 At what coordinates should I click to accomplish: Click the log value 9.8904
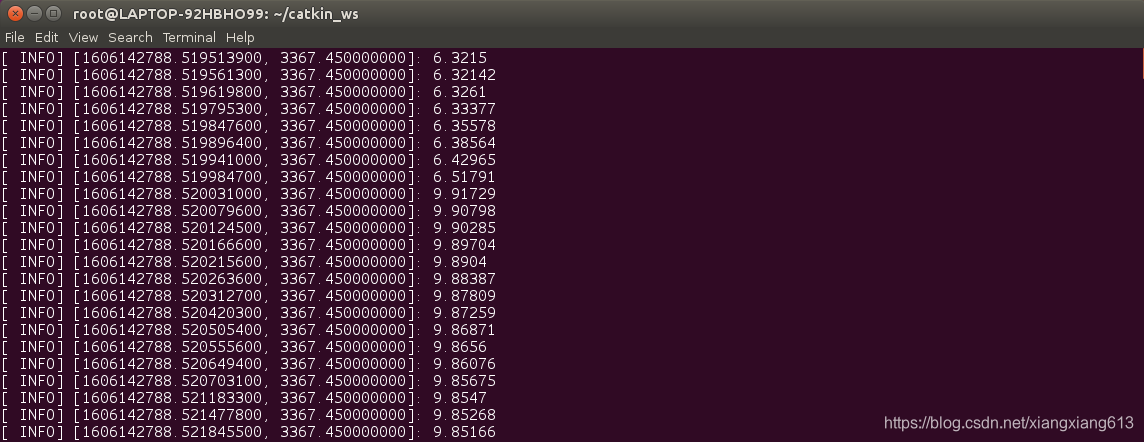coord(460,262)
